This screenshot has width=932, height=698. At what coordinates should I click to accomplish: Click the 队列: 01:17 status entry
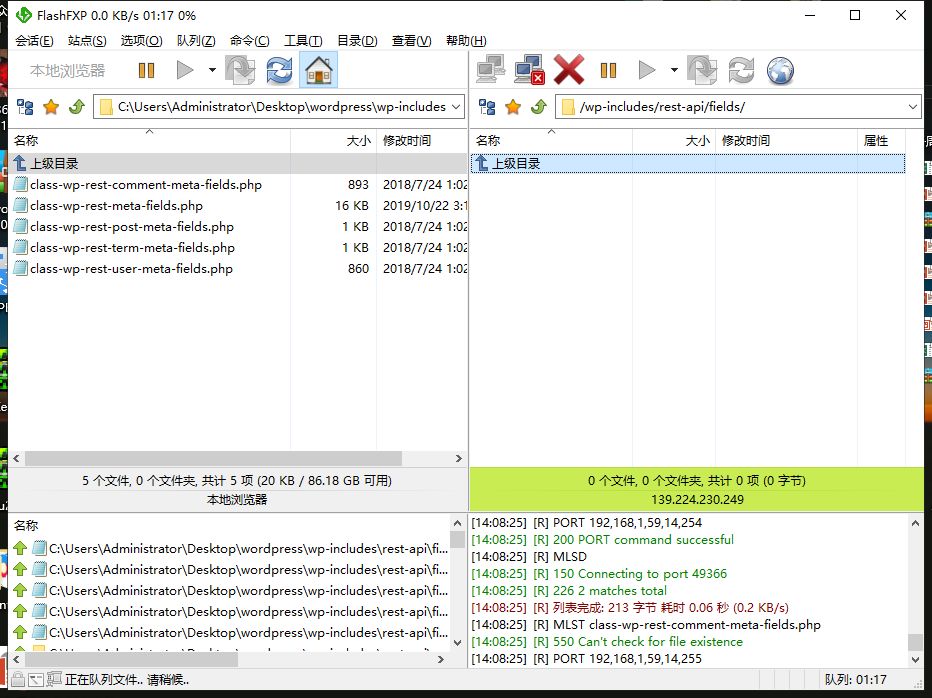coord(855,680)
